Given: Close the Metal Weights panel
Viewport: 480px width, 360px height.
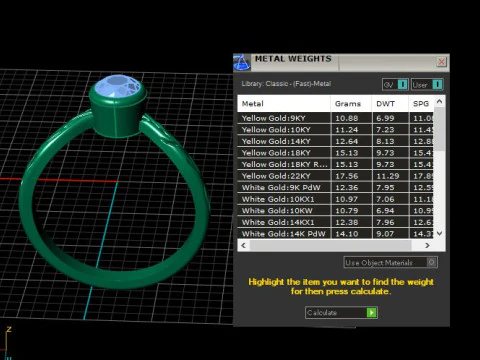Looking at the screenshot, I should click(441, 62).
